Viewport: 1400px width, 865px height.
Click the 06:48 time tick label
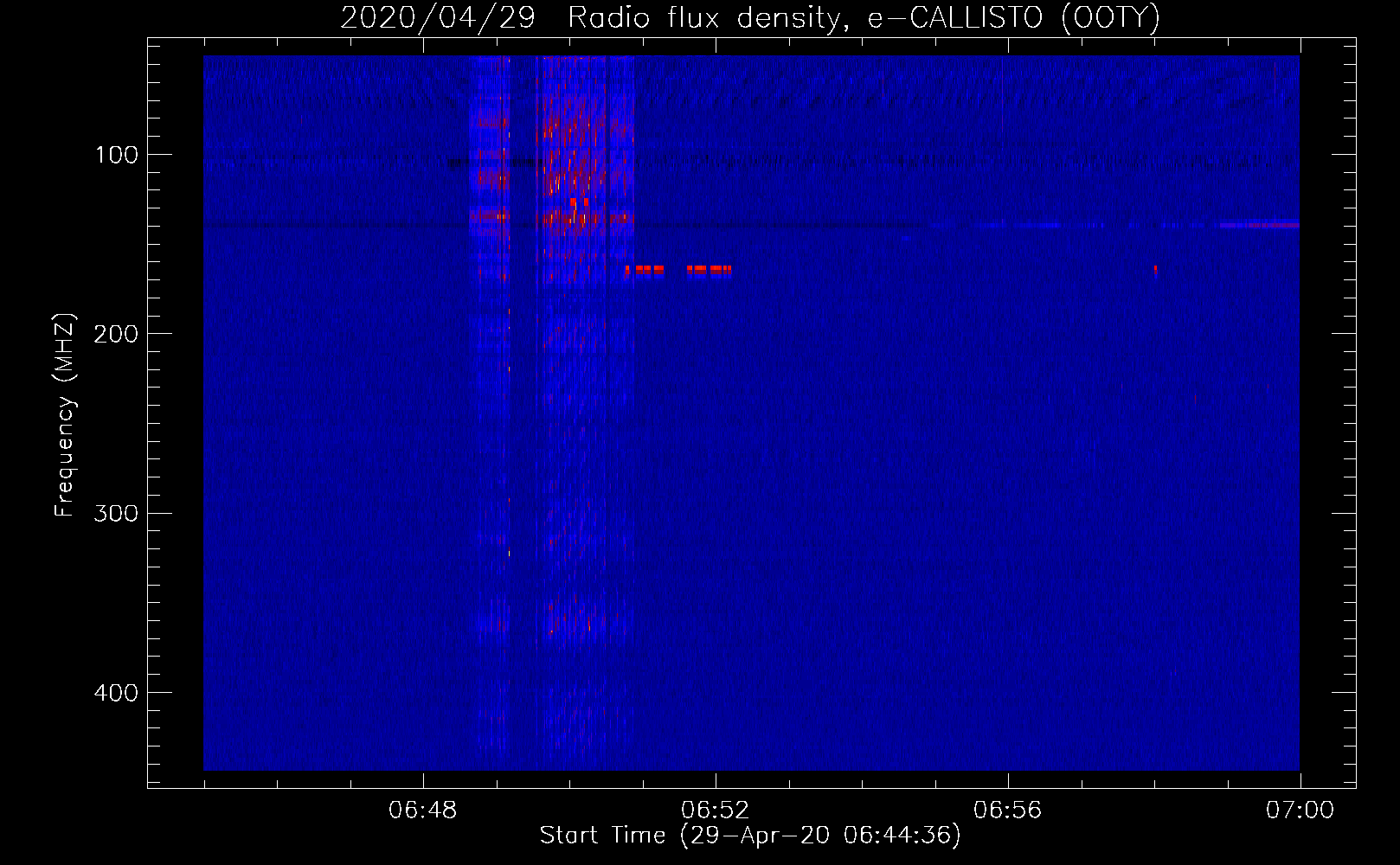423,811
